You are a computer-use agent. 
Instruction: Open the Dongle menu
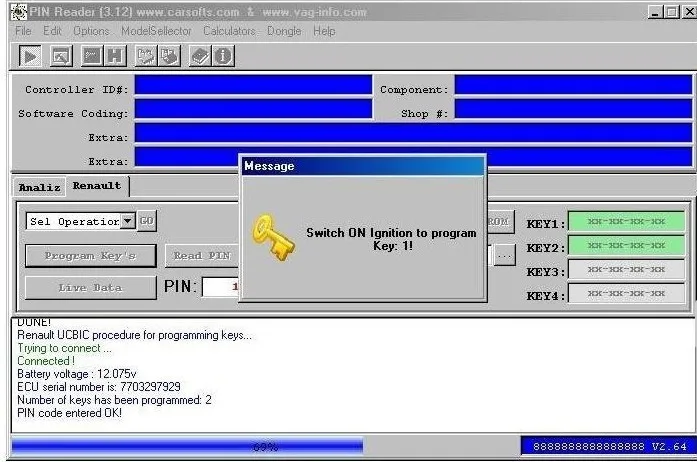(x=284, y=31)
